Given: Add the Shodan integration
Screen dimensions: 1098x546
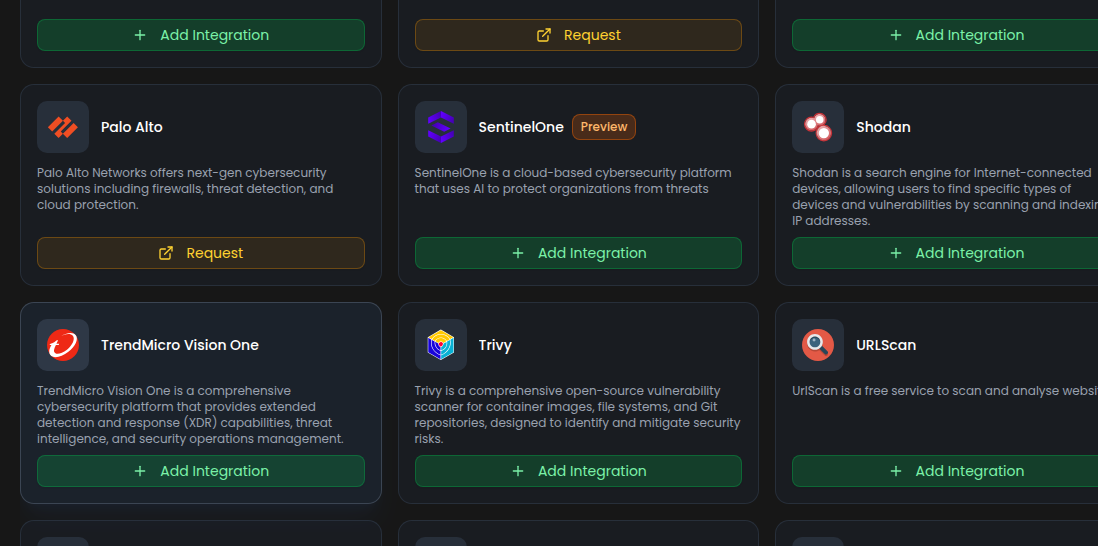Looking at the screenshot, I should click(x=945, y=253).
